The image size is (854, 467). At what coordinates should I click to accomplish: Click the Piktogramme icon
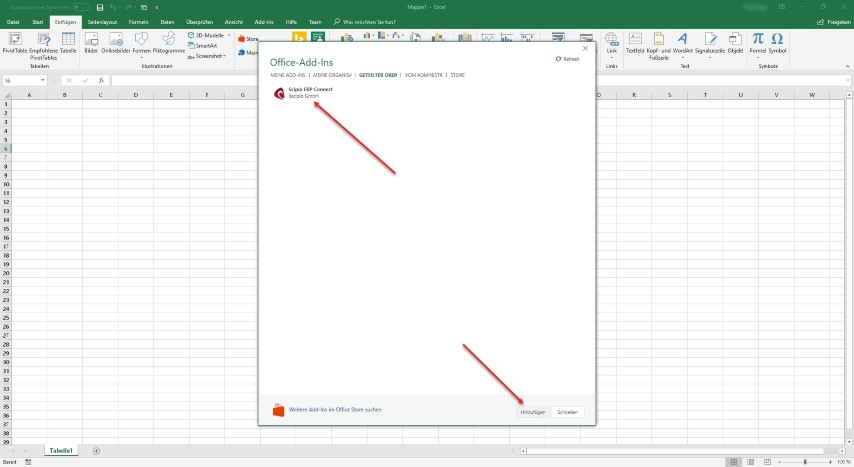pyautogui.click(x=169, y=40)
